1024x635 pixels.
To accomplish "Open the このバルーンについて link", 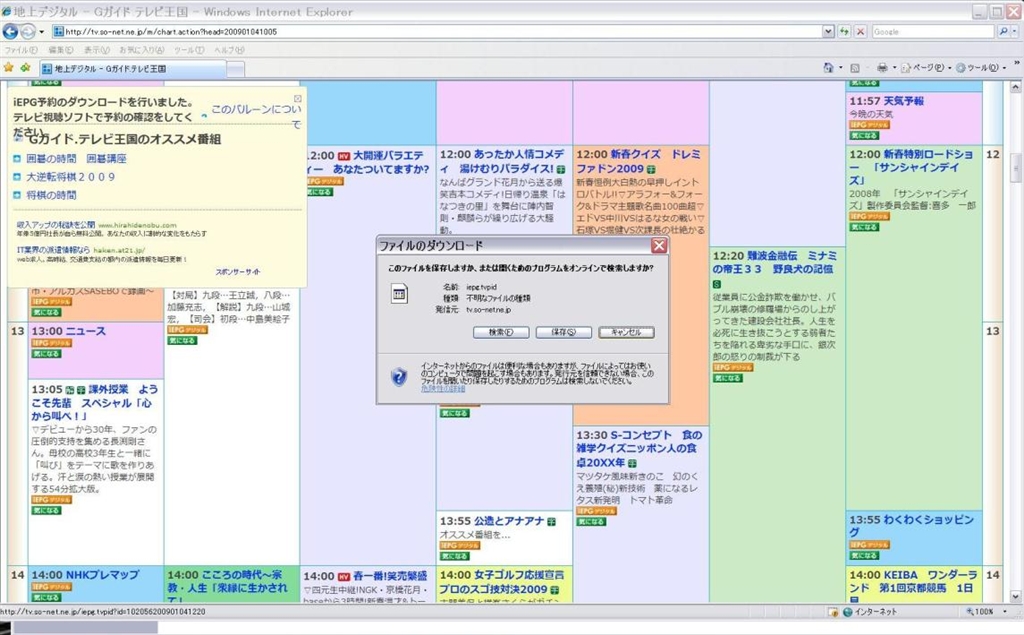I will pyautogui.click(x=256, y=116).
